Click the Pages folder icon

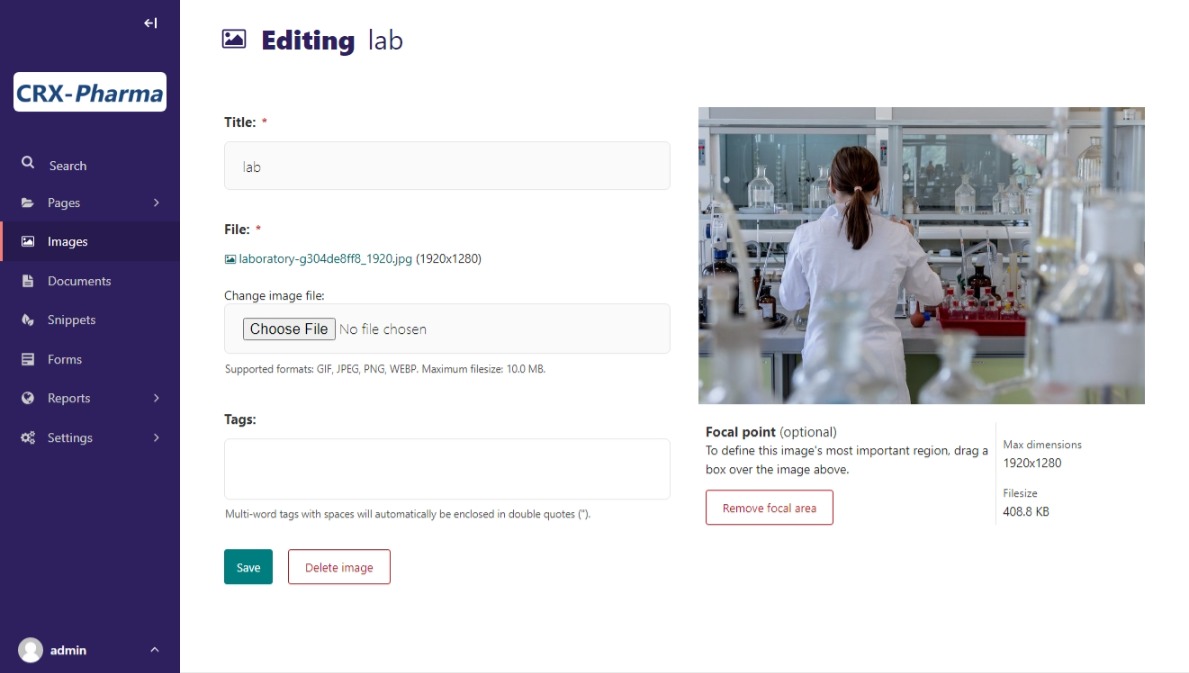(x=28, y=203)
